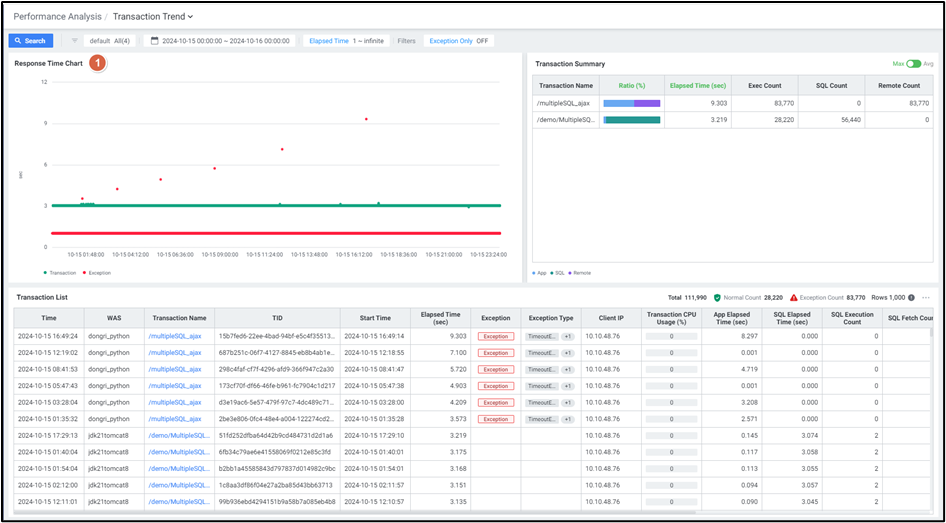Open the three-dot more options menu
Viewport: 946px width, 523px height.
926,298
